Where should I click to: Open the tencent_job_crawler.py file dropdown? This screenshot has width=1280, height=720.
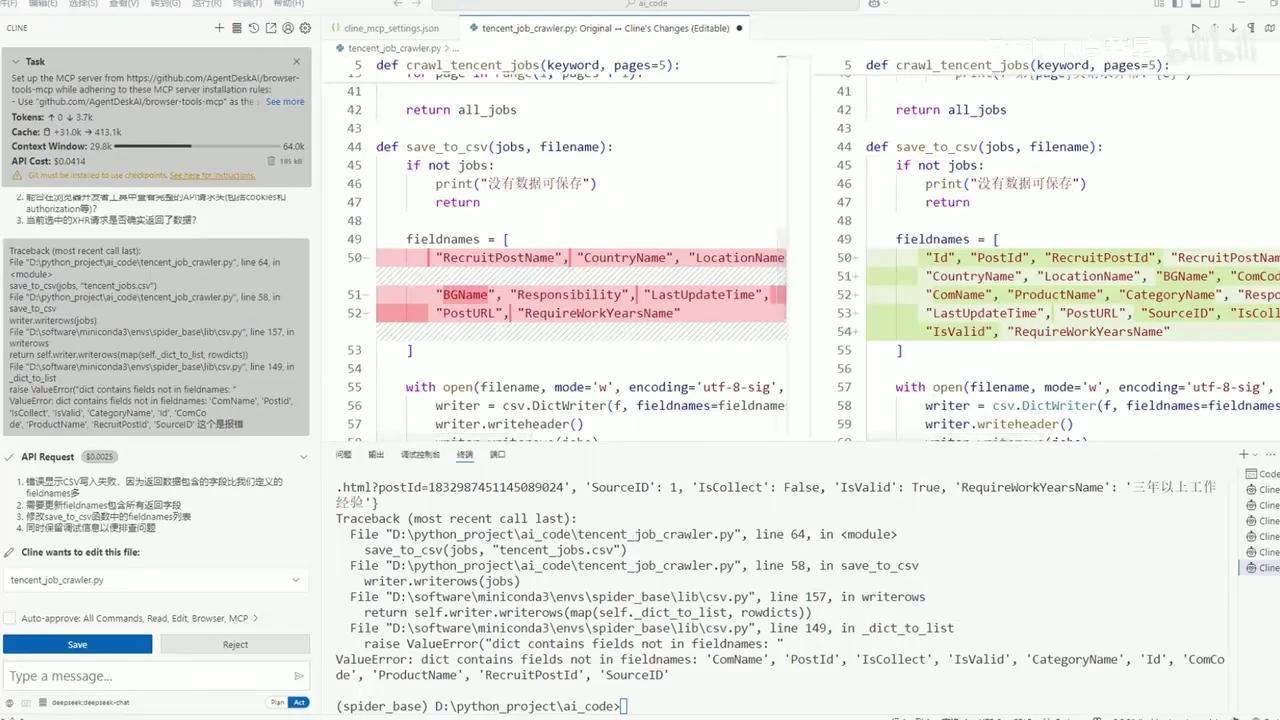pyautogui.click(x=295, y=580)
